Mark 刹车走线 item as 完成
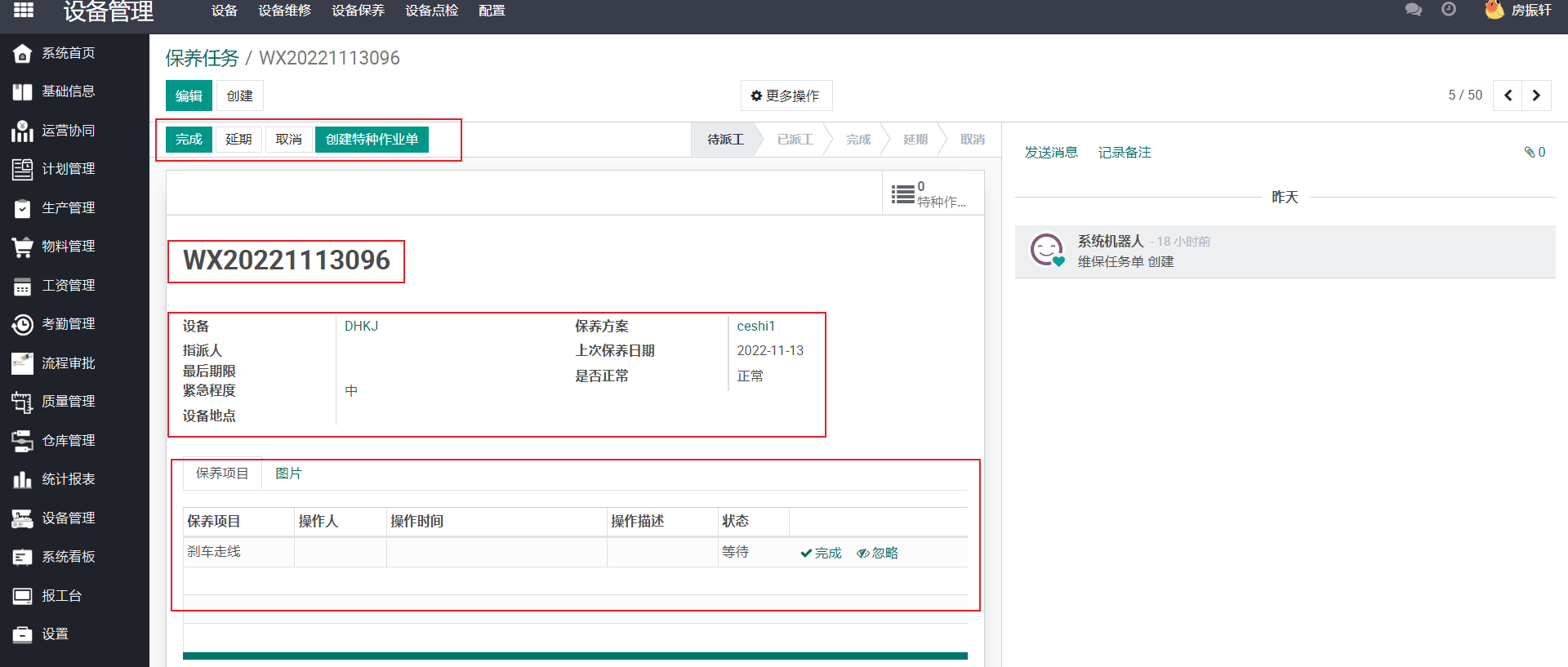This screenshot has height=667, width=1568. tap(821, 554)
